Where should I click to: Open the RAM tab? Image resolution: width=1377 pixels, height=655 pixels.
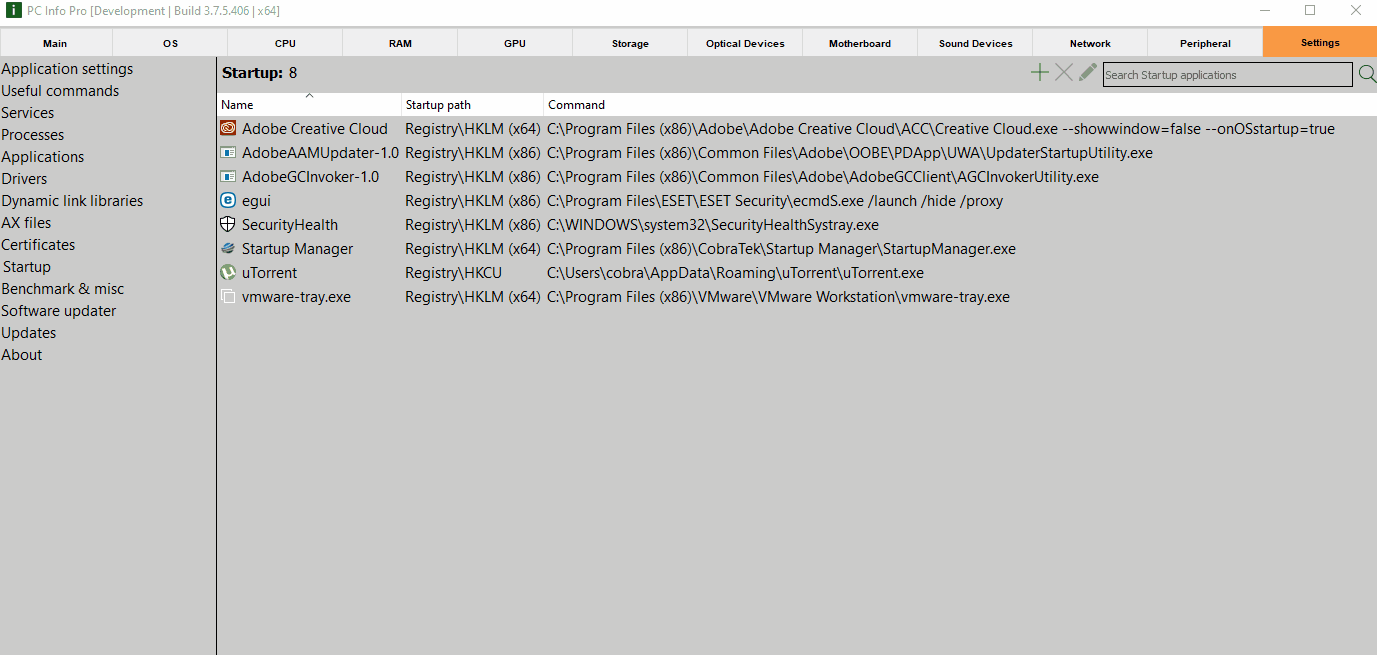pos(400,43)
